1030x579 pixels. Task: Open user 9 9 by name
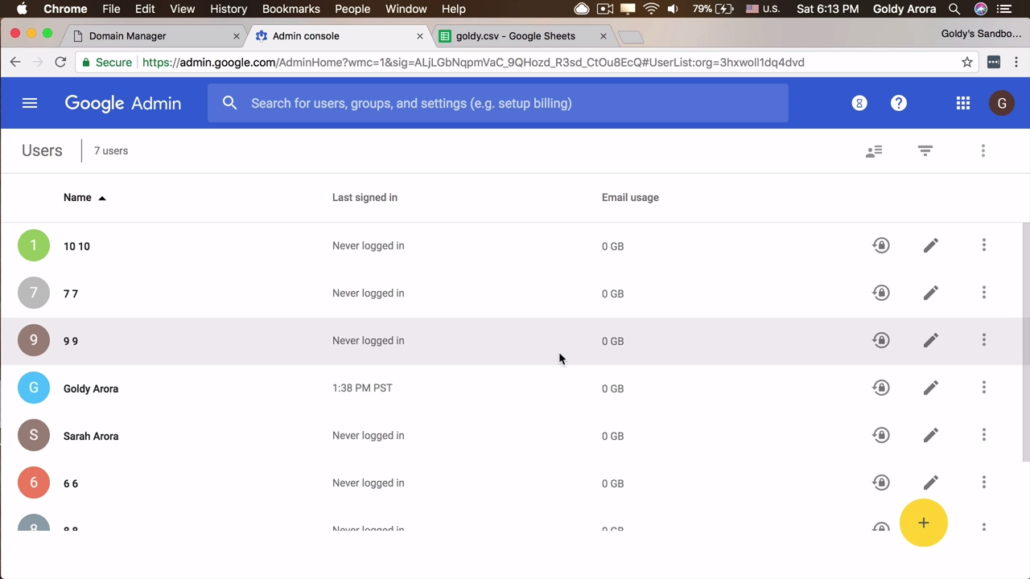point(70,341)
